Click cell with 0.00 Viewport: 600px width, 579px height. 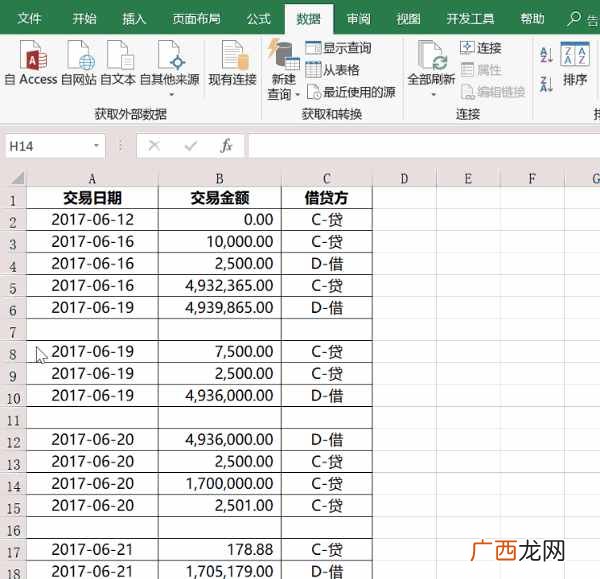click(220, 220)
